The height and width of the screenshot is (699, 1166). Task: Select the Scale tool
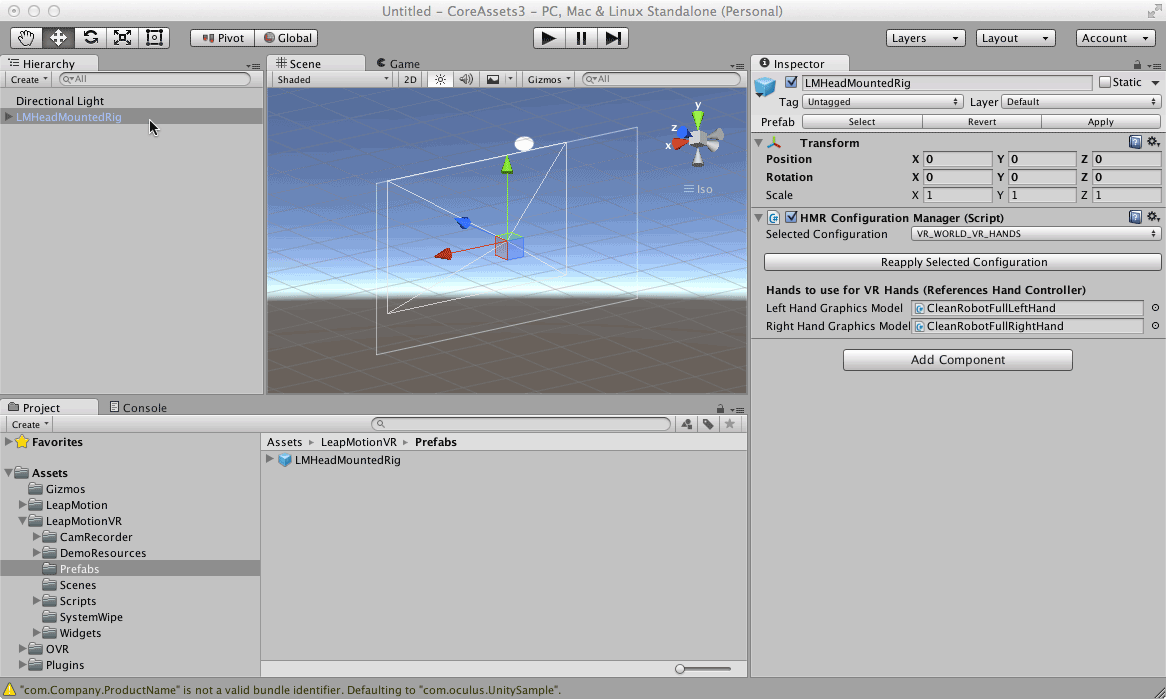coord(123,38)
